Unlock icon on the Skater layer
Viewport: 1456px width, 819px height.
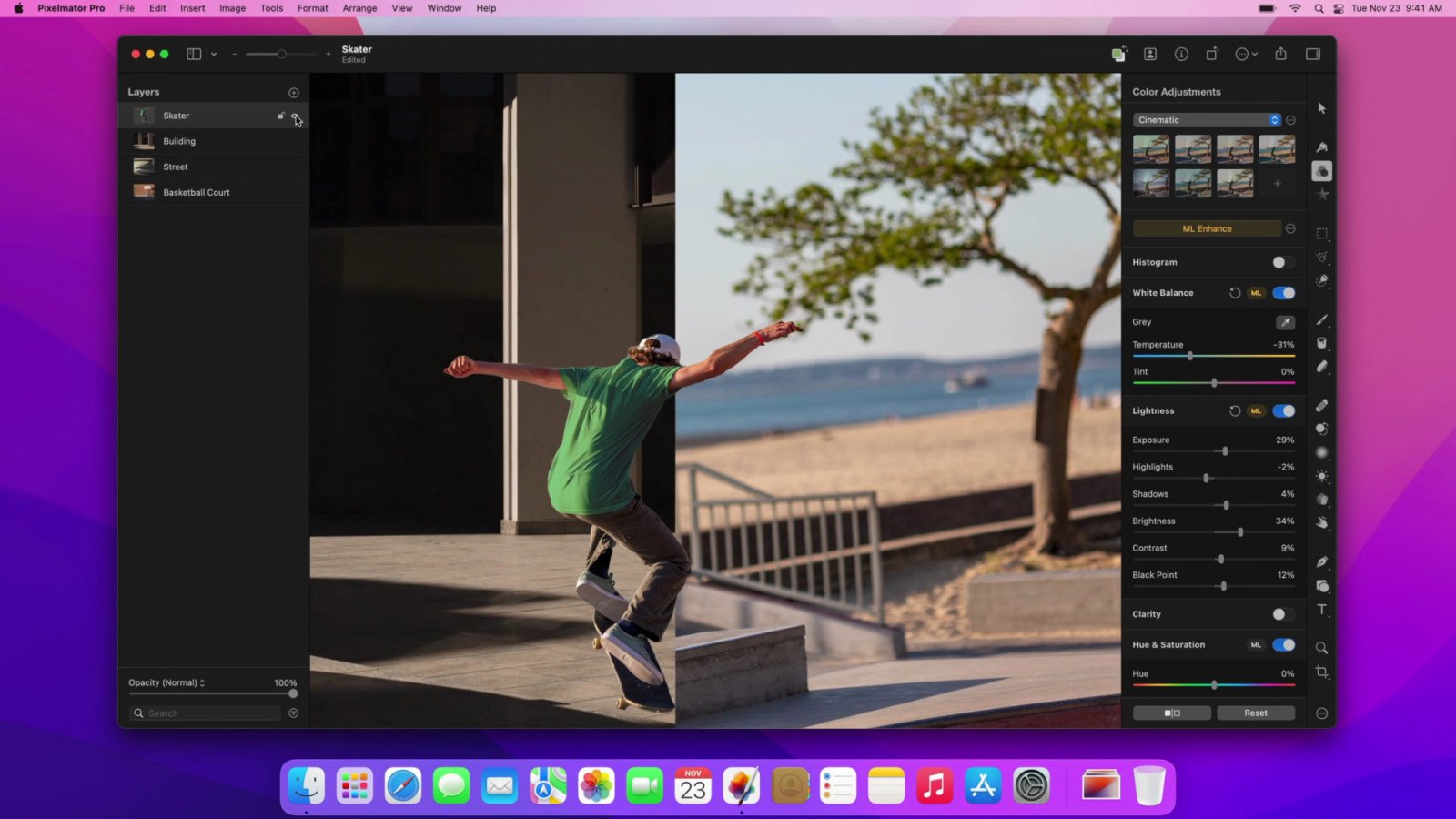(x=281, y=116)
